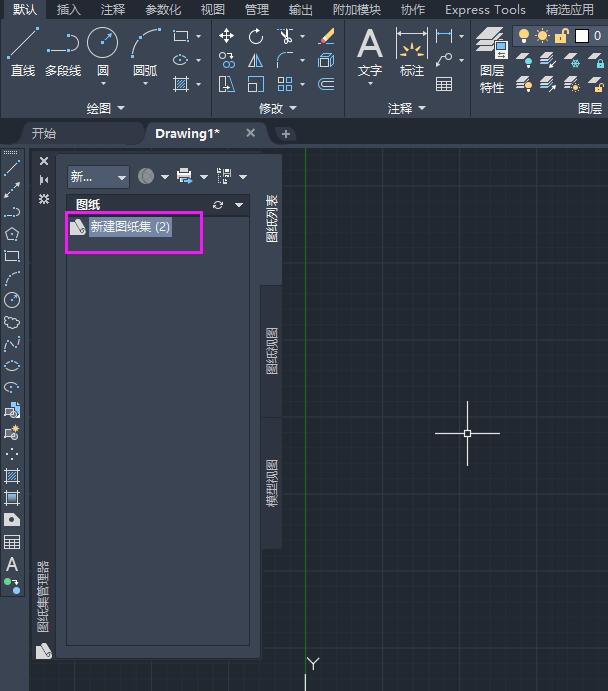608x691 pixels.
Task: Click the Move tool in 修改 panel
Action: [x=227, y=36]
